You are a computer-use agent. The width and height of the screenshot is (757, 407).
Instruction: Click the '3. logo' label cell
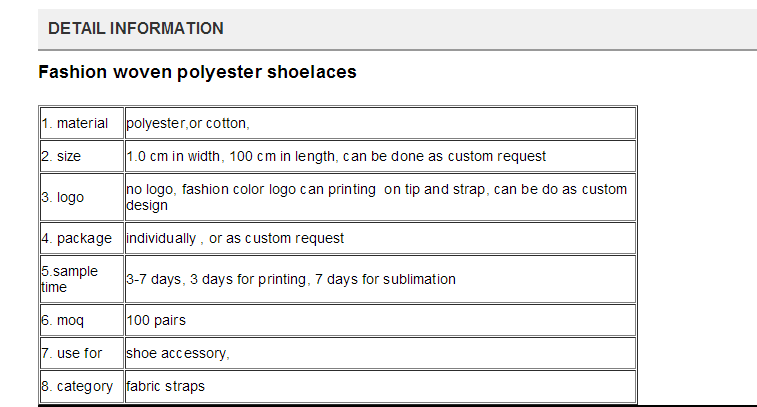coord(82,197)
